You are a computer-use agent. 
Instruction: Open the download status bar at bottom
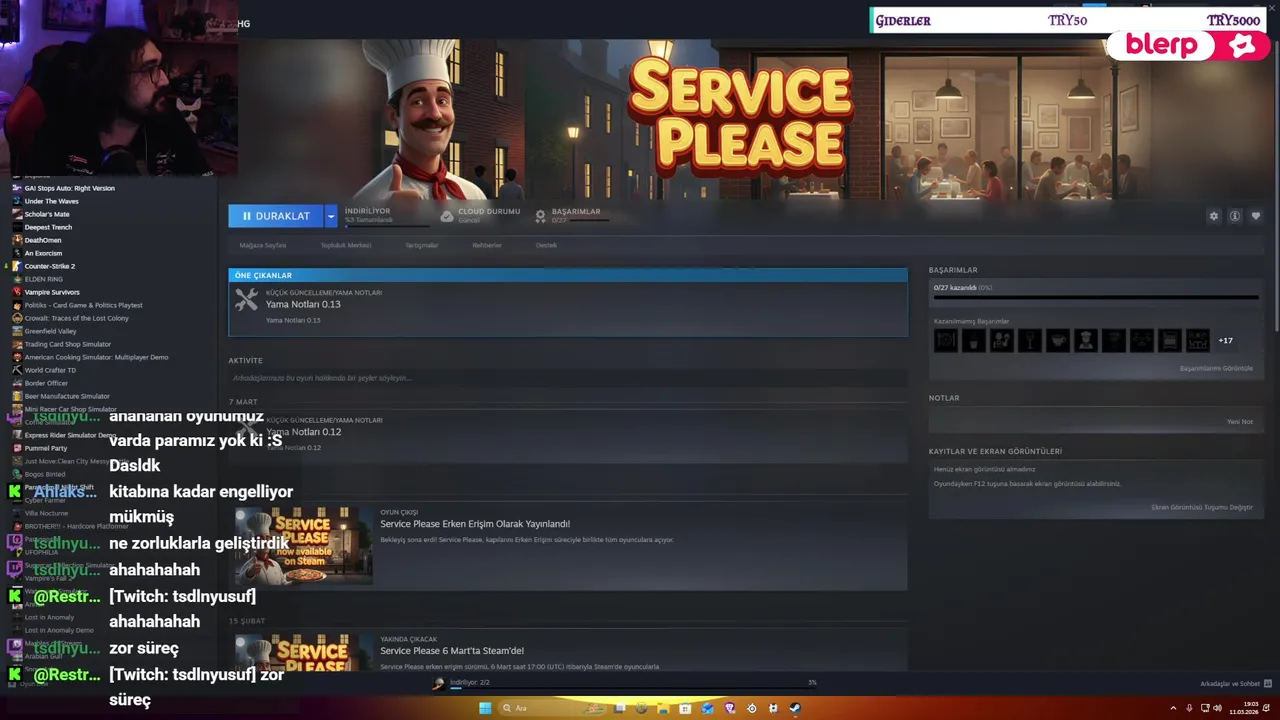(625, 683)
